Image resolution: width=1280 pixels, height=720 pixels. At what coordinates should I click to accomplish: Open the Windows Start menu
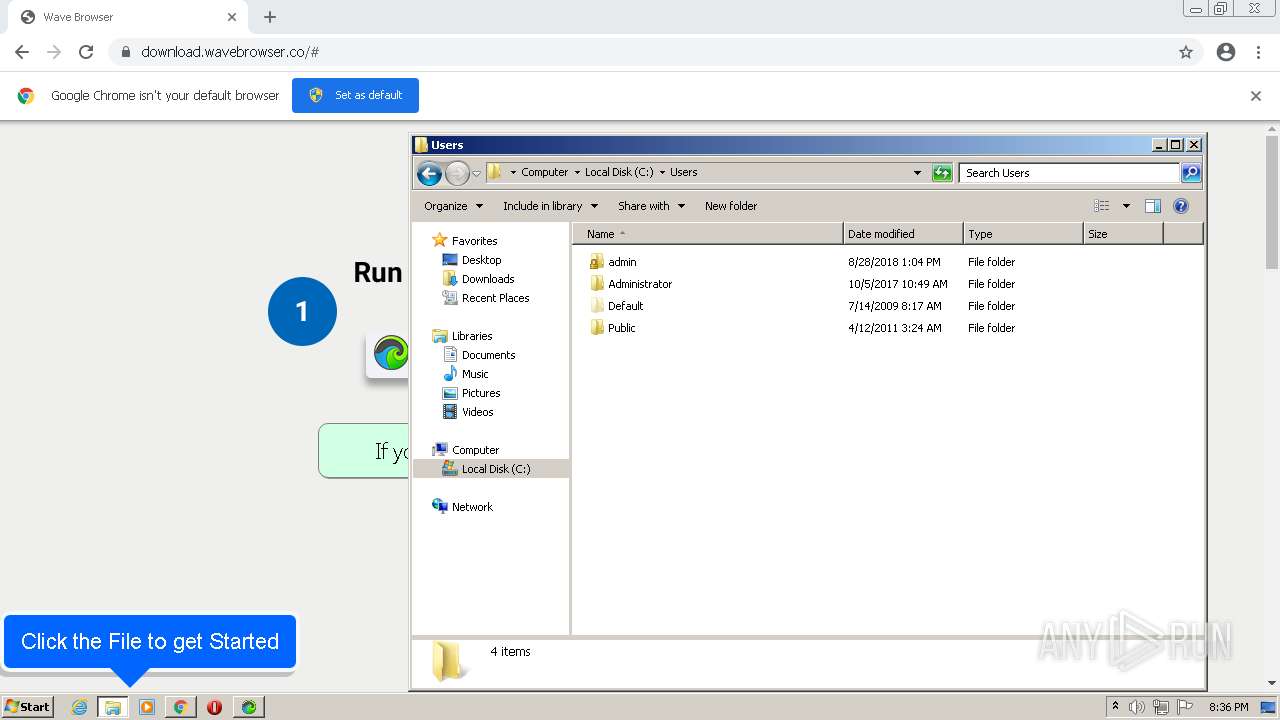[x=28, y=707]
